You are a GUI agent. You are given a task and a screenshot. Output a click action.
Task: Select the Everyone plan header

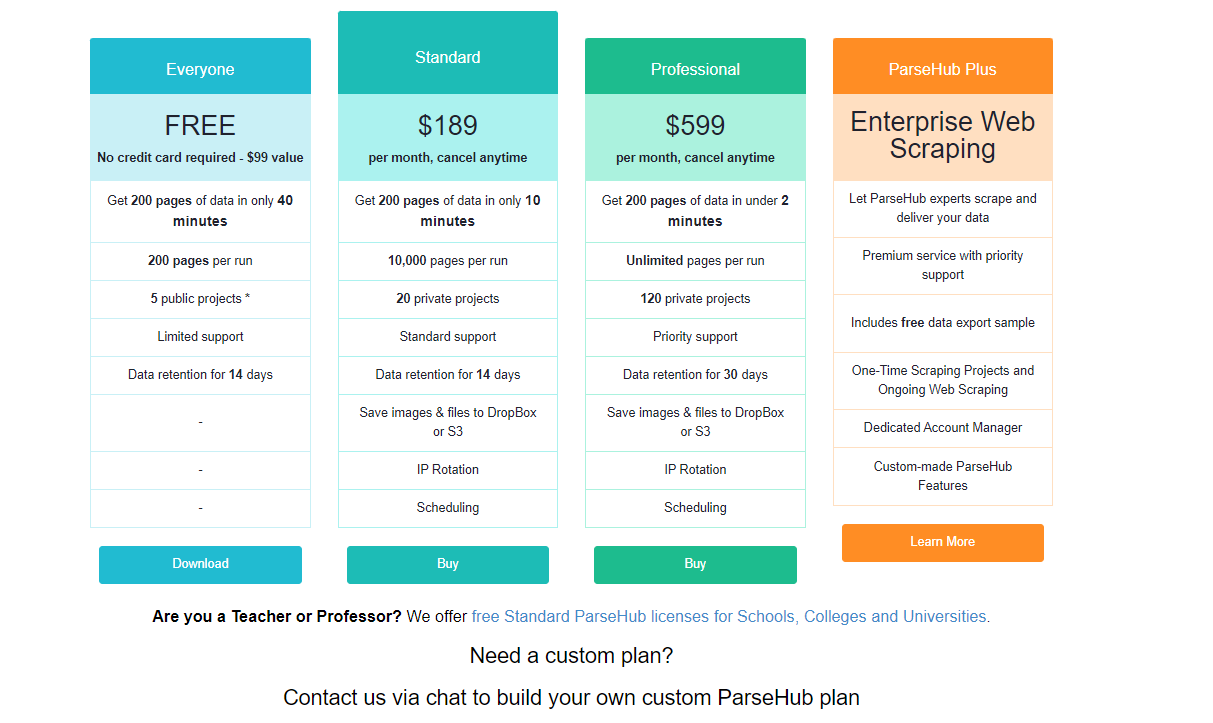[200, 69]
